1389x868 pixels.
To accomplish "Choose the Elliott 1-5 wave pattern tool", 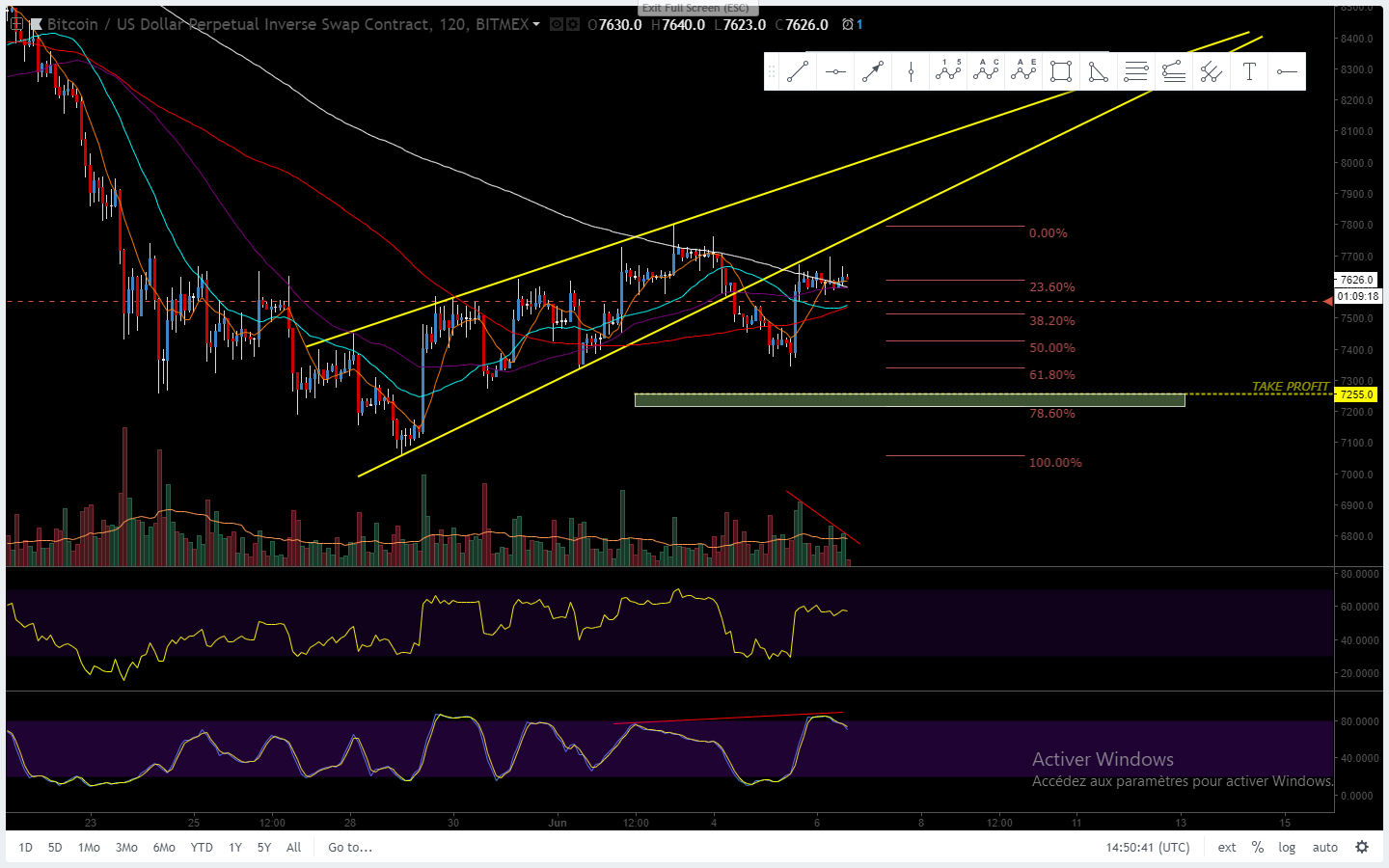I will 948,71.
